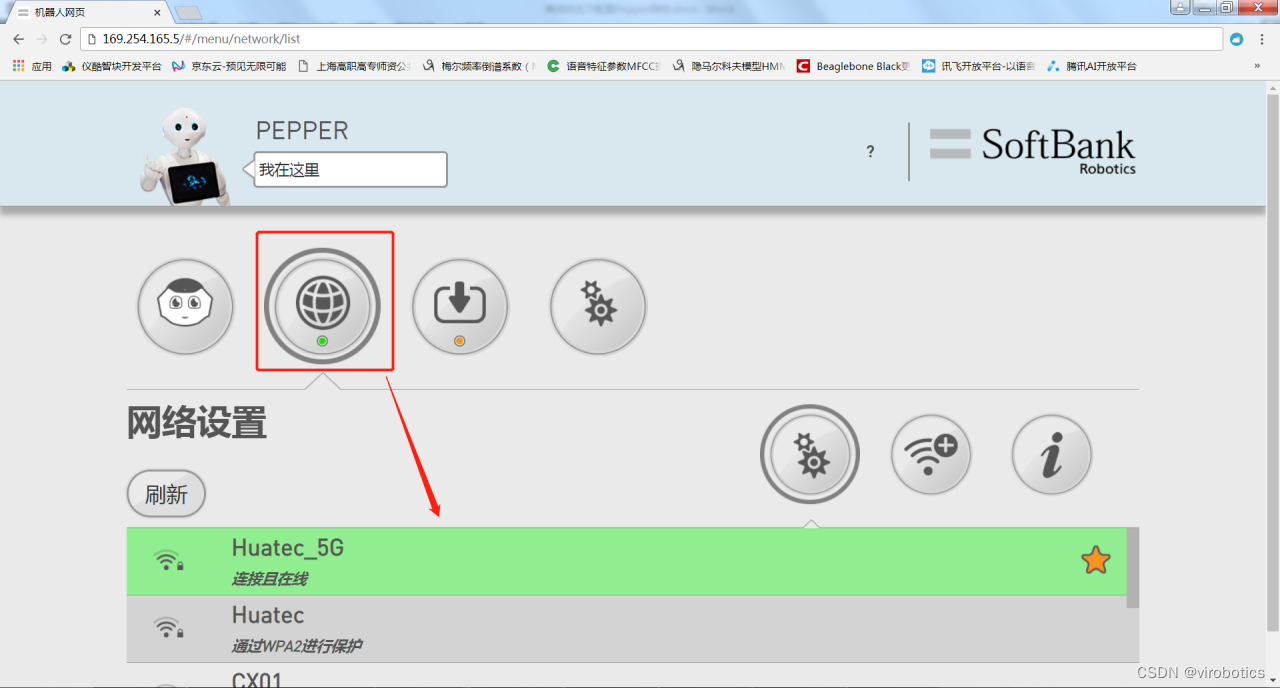Click the SoftBank Robotics logo

pos(1033,150)
